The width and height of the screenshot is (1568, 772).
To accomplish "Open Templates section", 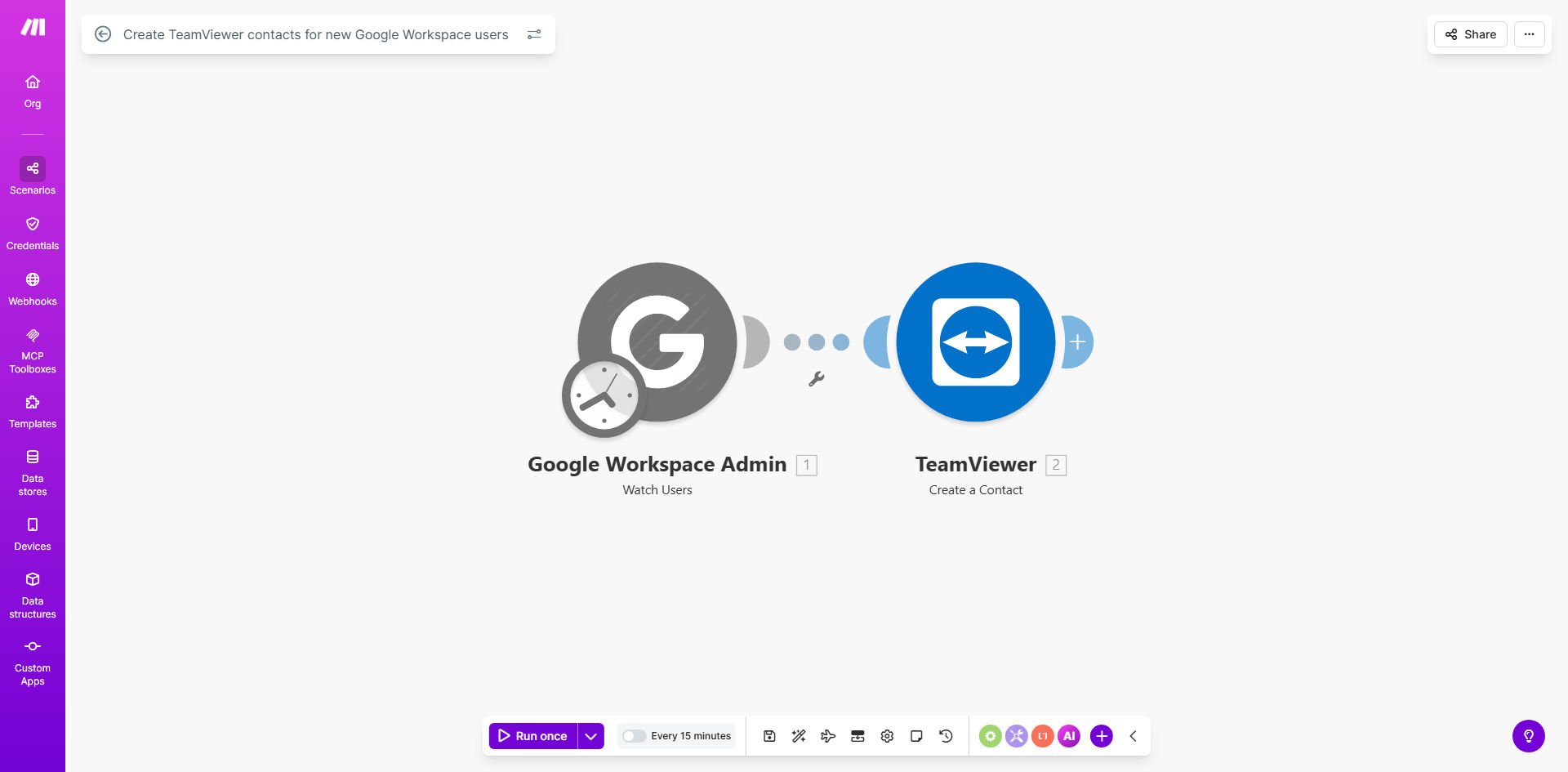I will click(x=33, y=412).
